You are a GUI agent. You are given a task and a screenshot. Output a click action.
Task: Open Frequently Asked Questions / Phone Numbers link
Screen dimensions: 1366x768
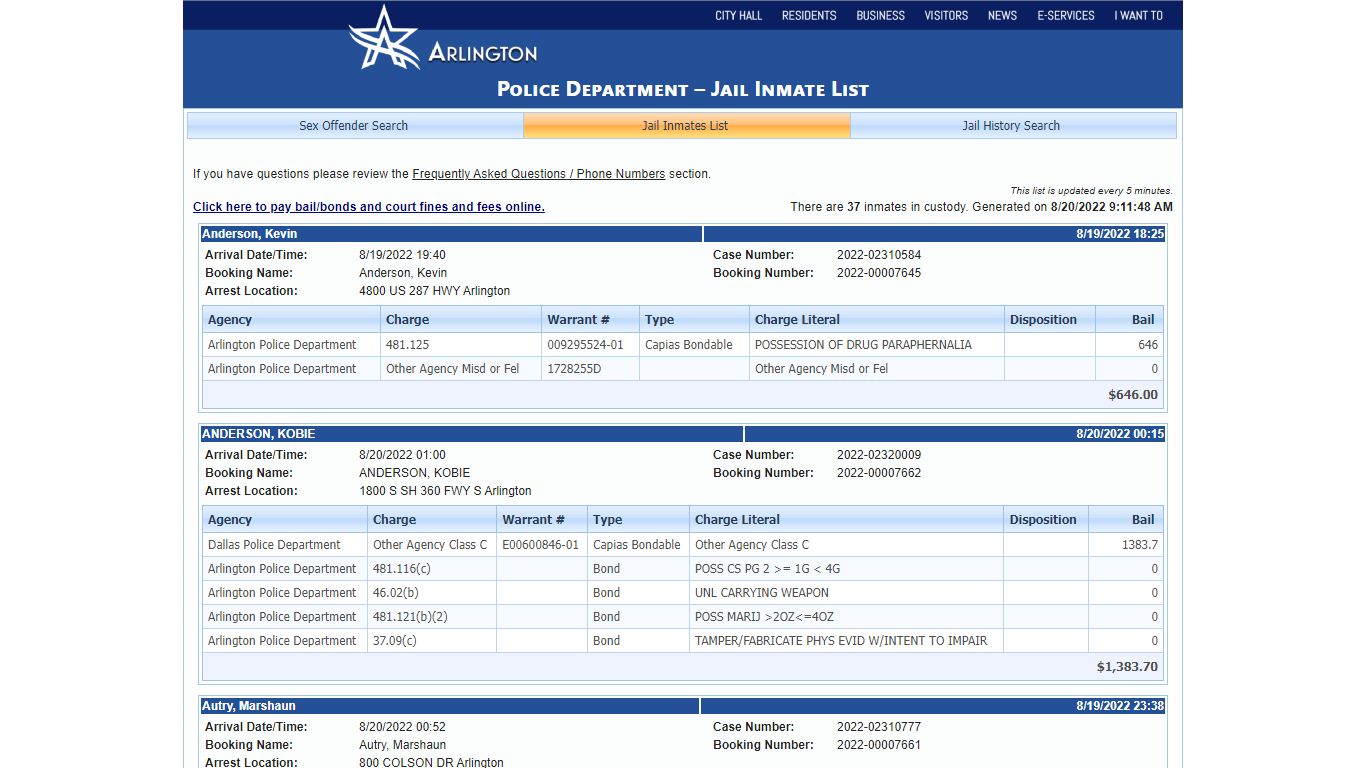538,174
